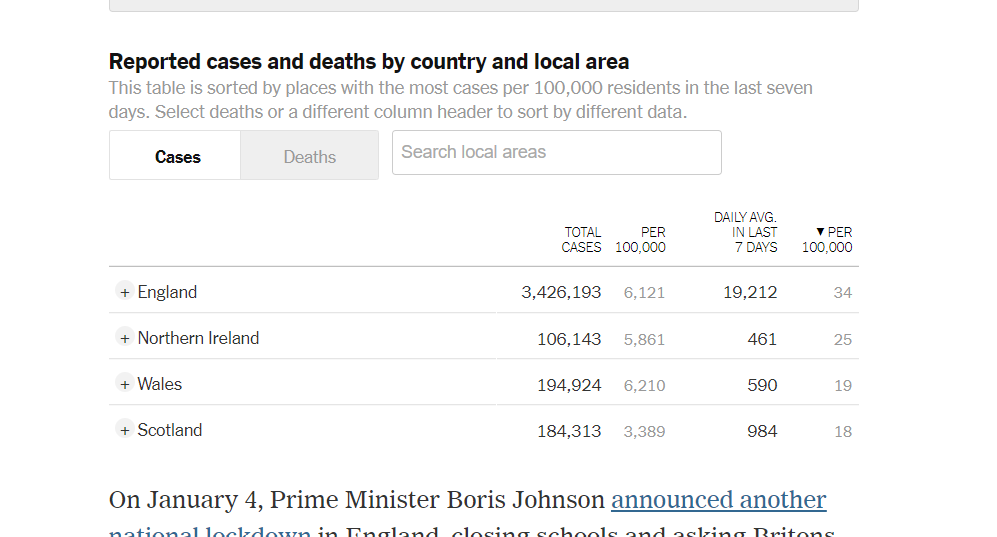The image size is (997, 537).
Task: Click the Search local areas field
Action: (x=556, y=153)
